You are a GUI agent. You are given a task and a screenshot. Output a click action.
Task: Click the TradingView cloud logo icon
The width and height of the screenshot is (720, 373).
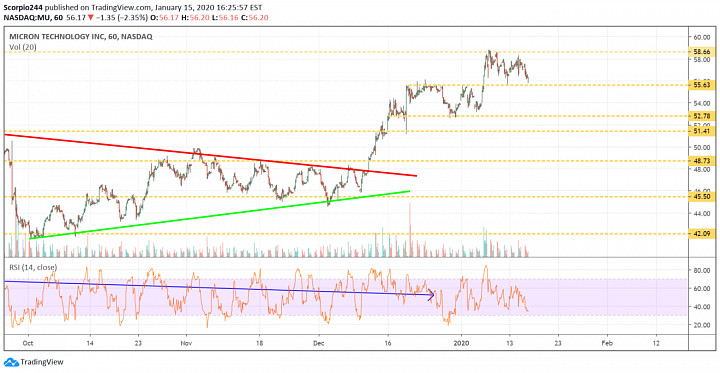coord(11,362)
